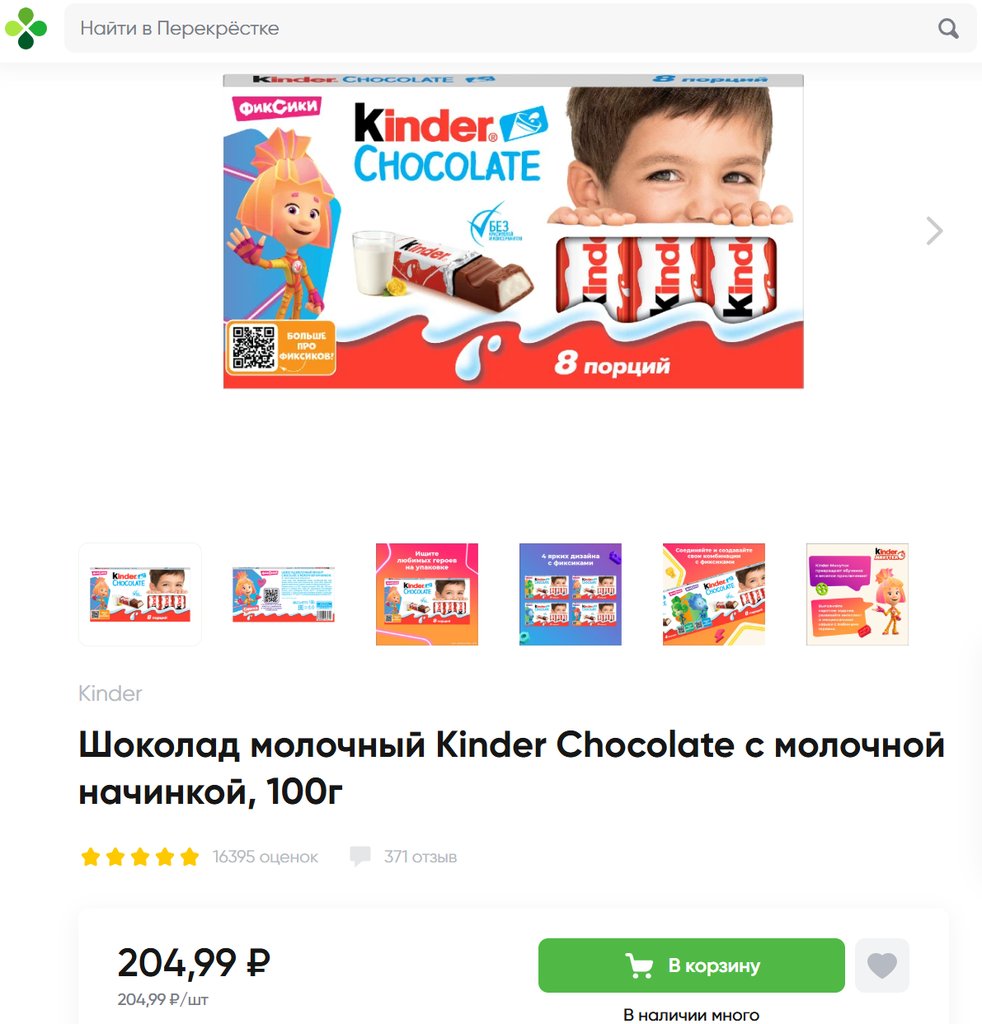
Task: Click the five-star rating icons
Action: click(140, 856)
